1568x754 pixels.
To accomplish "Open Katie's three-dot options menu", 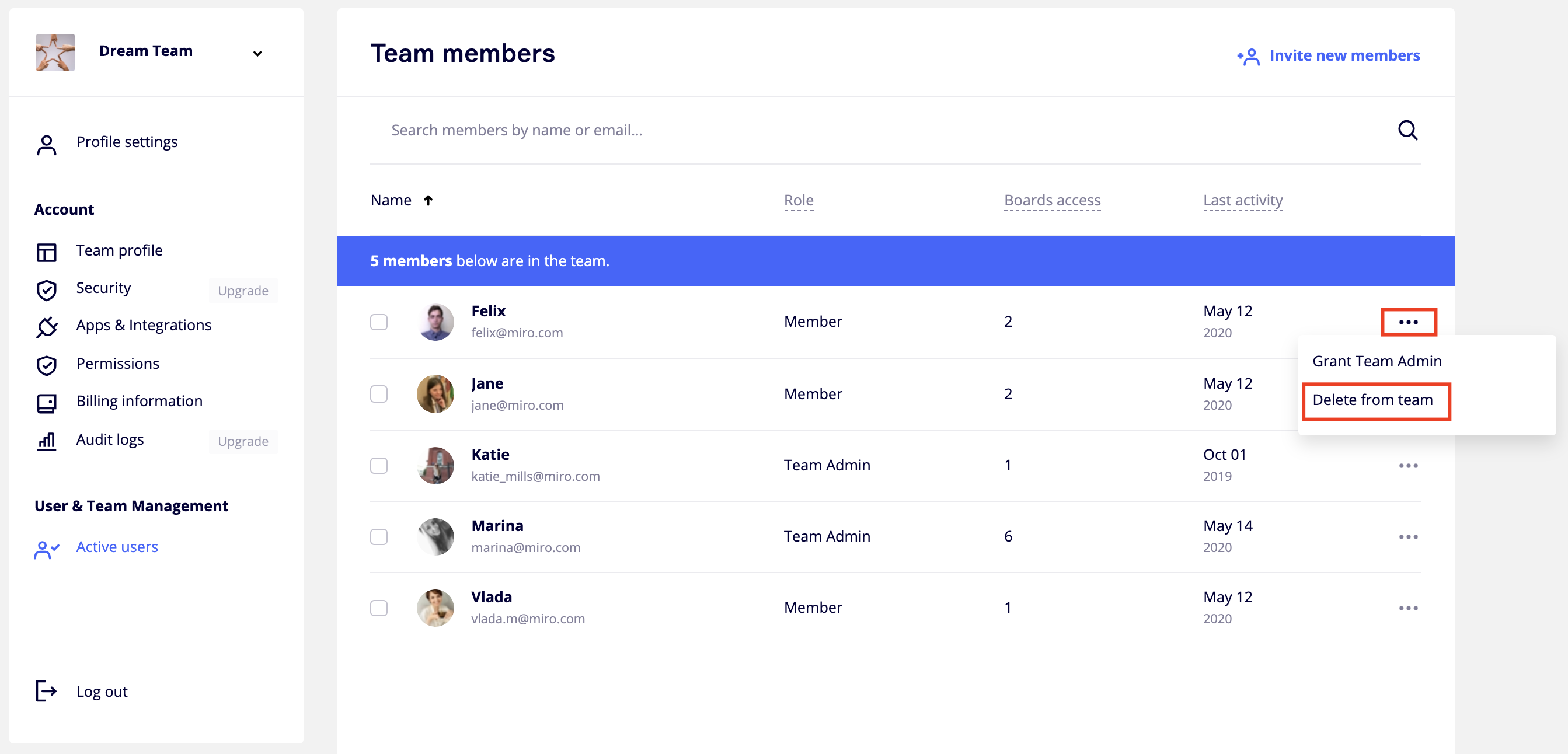I will pos(1408,466).
